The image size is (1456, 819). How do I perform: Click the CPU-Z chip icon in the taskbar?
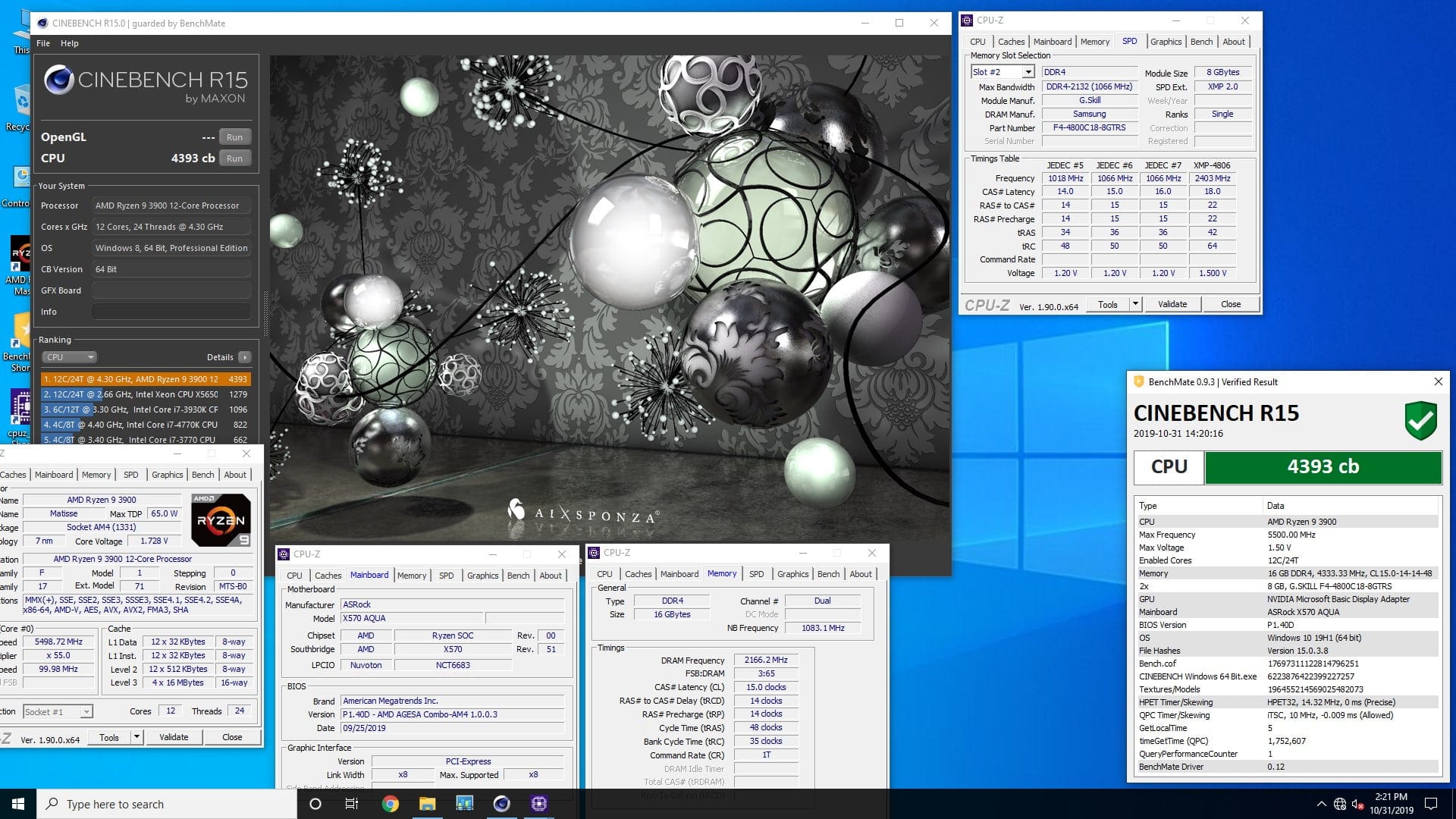click(538, 804)
